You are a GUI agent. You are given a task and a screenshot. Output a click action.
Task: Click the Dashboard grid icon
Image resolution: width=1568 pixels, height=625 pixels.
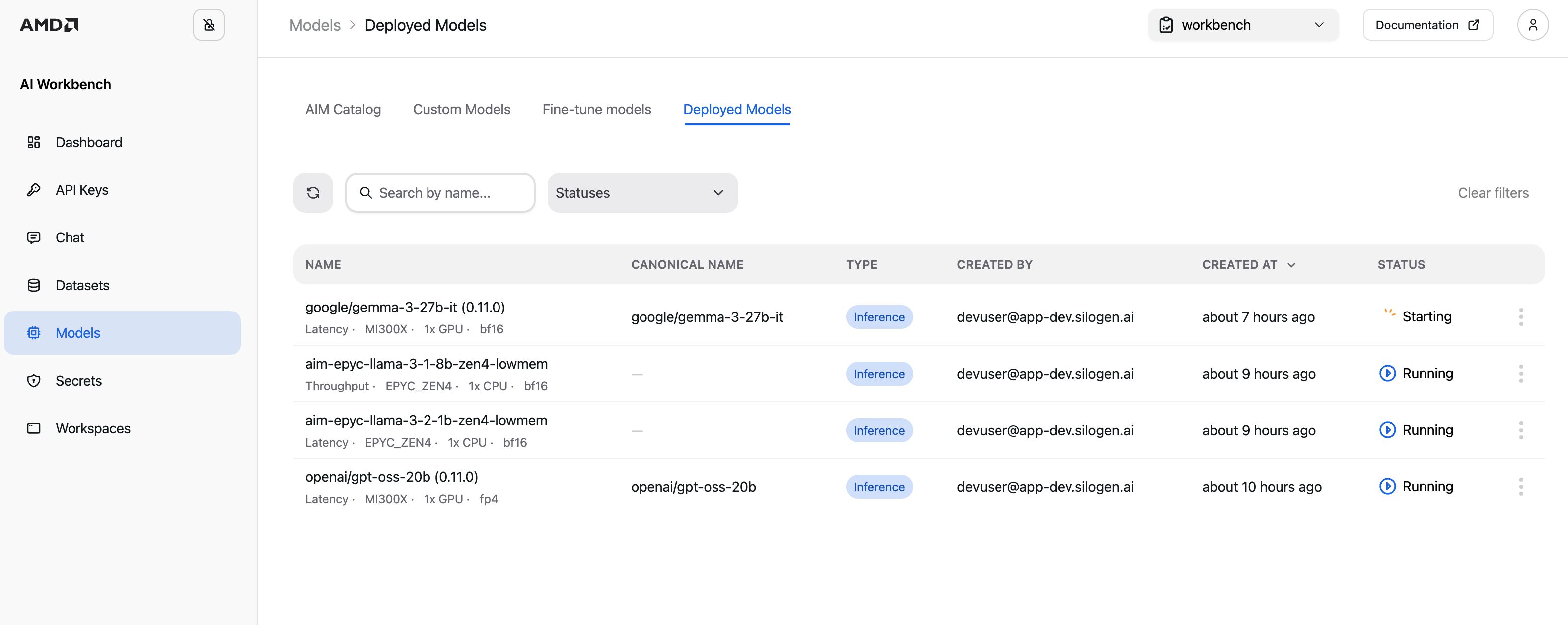33,142
